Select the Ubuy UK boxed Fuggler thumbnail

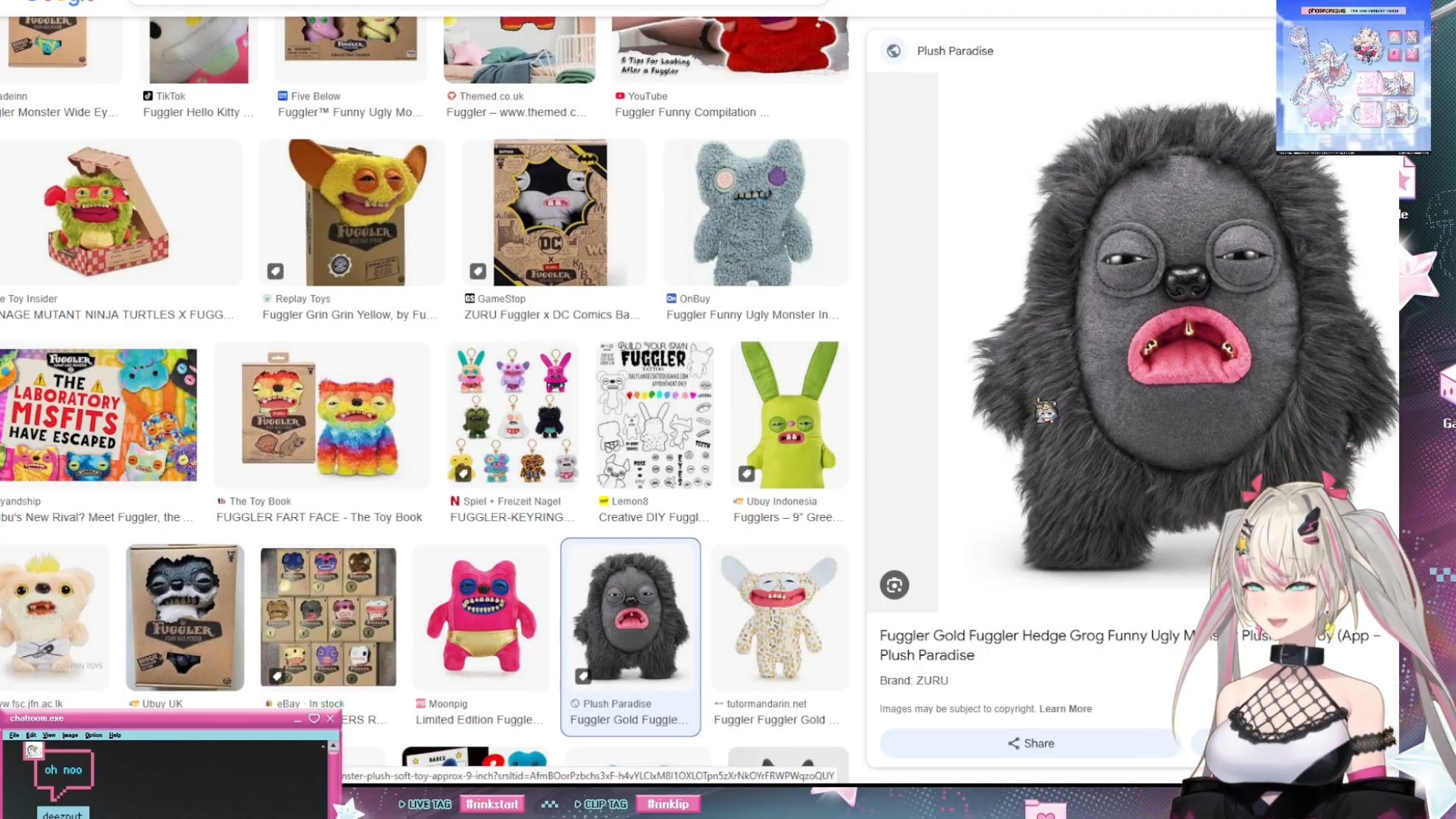point(184,617)
